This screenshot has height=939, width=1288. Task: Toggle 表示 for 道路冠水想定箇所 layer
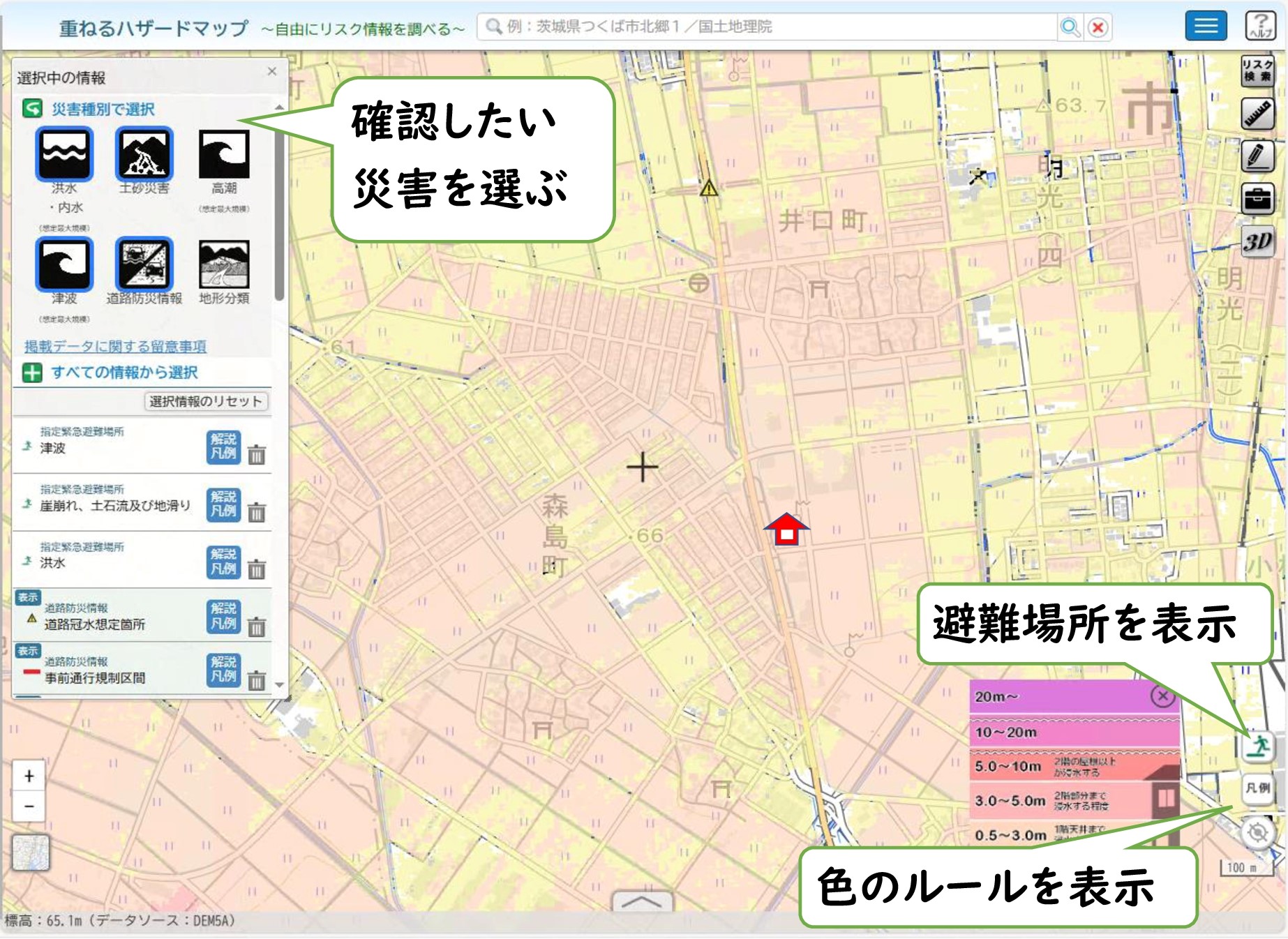[28, 597]
